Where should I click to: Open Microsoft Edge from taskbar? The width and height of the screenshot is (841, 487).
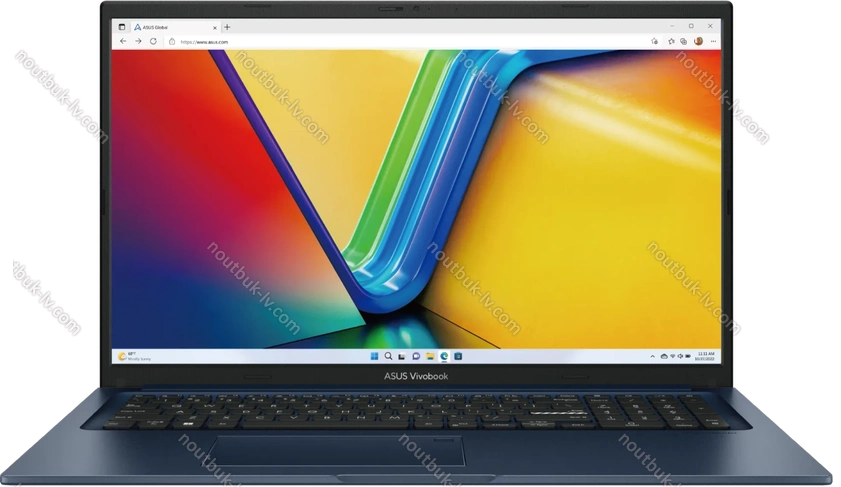[x=444, y=355]
